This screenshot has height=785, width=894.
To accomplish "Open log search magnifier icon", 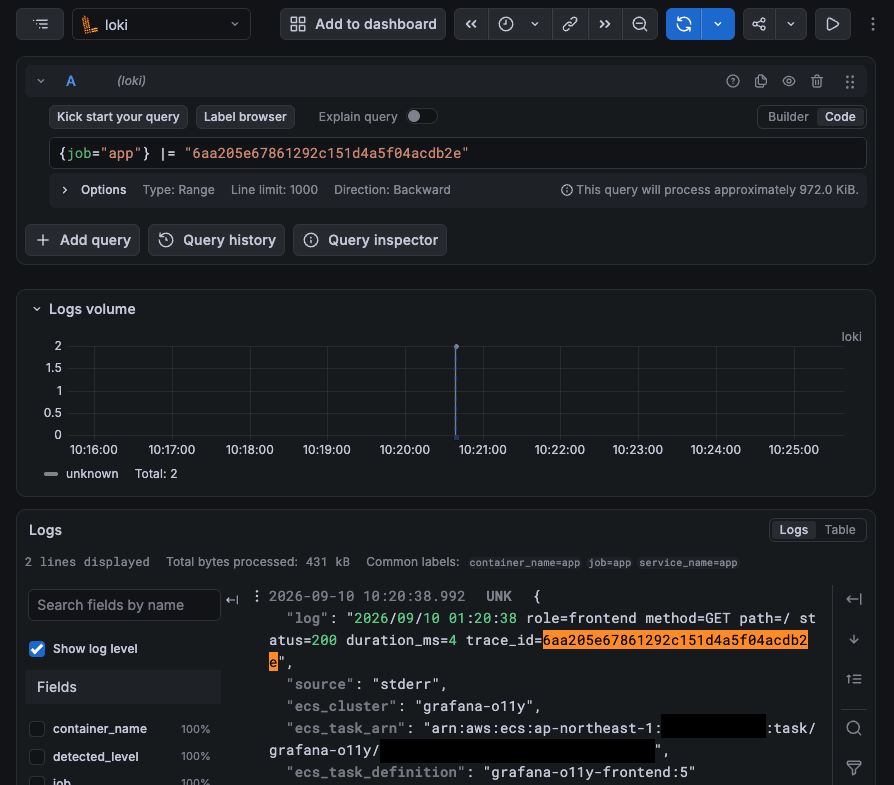I will tap(854, 728).
